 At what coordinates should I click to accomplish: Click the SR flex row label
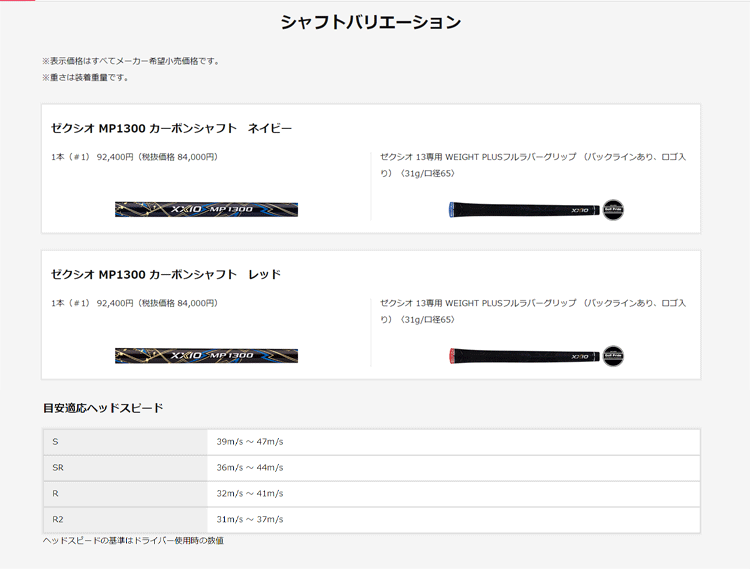coord(58,468)
